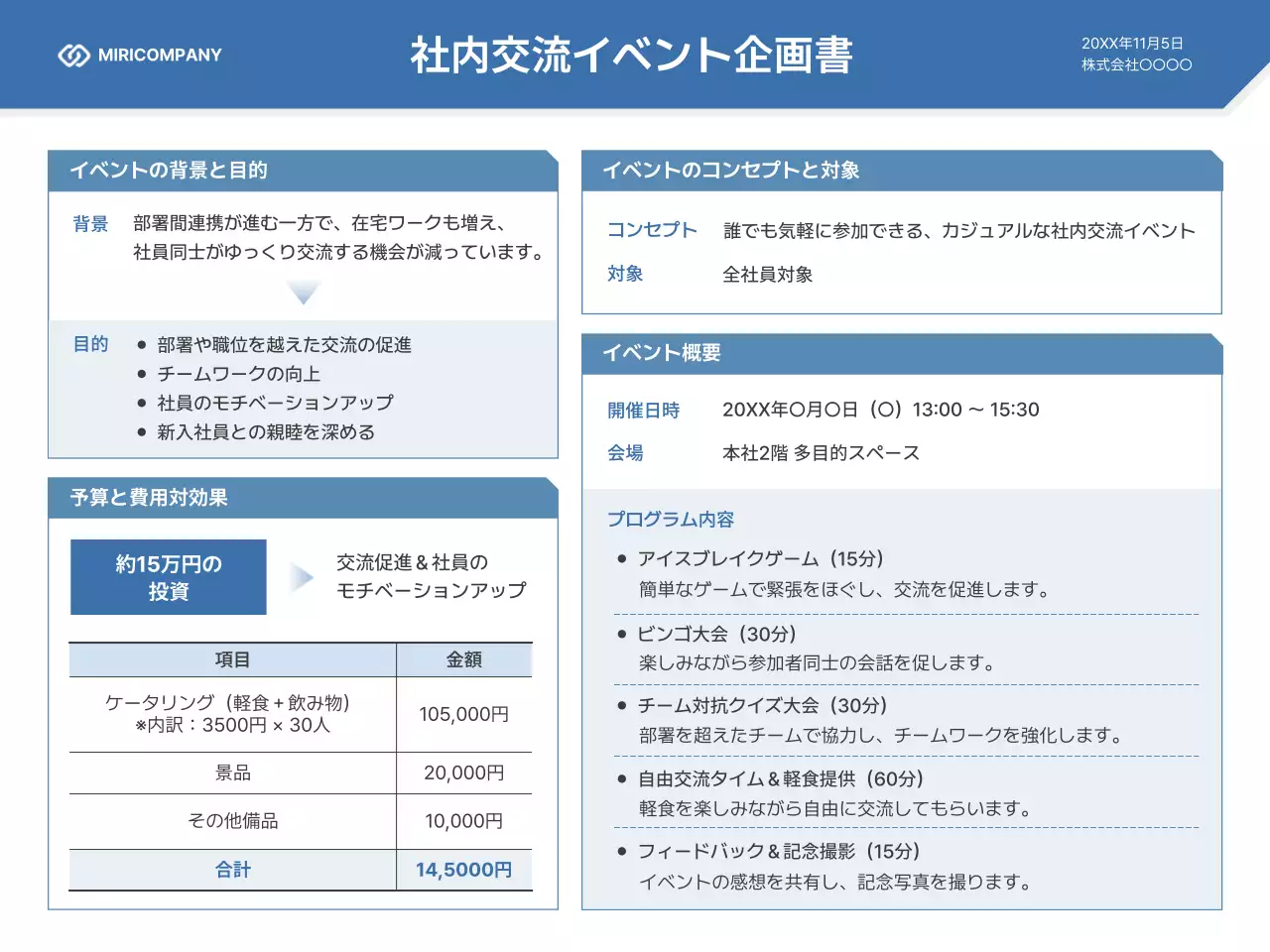Viewport: 1270px width, 952px height.
Task: Click the 合計 row in the budget table
Action: (232, 870)
